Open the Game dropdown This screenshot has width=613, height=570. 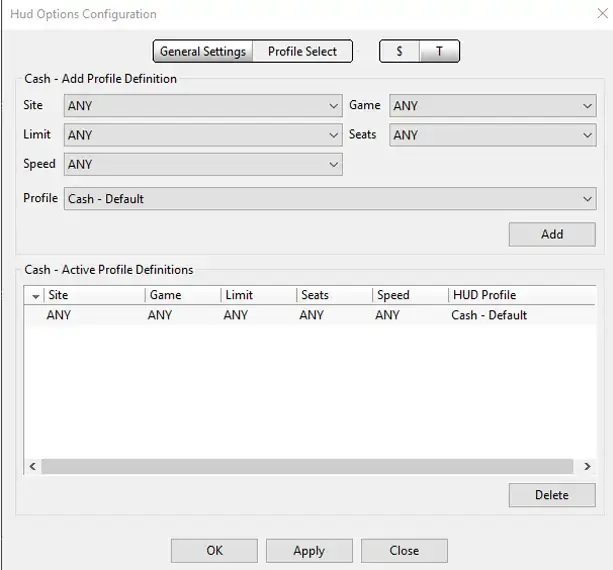(x=493, y=106)
